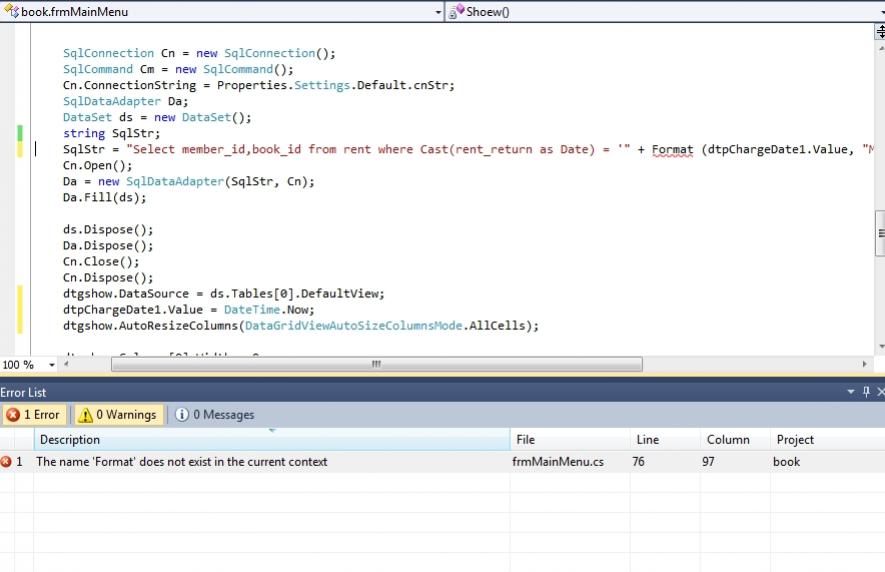Sort errors by Column header

coord(735,439)
